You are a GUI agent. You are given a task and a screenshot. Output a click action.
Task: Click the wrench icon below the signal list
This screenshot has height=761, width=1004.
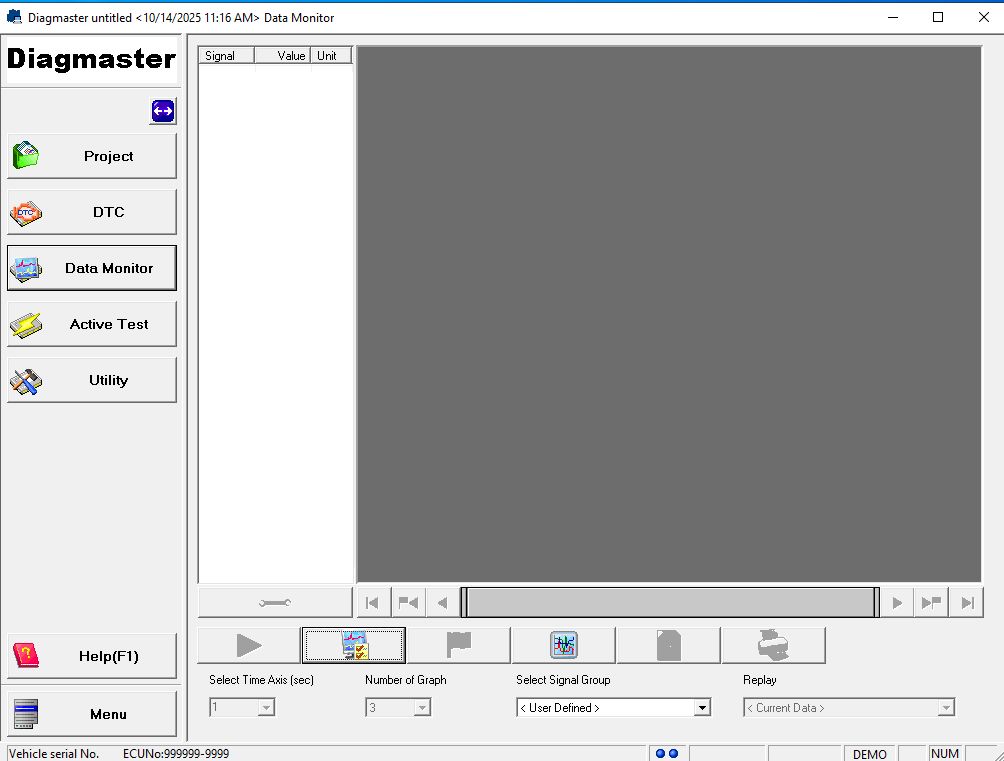tap(275, 601)
